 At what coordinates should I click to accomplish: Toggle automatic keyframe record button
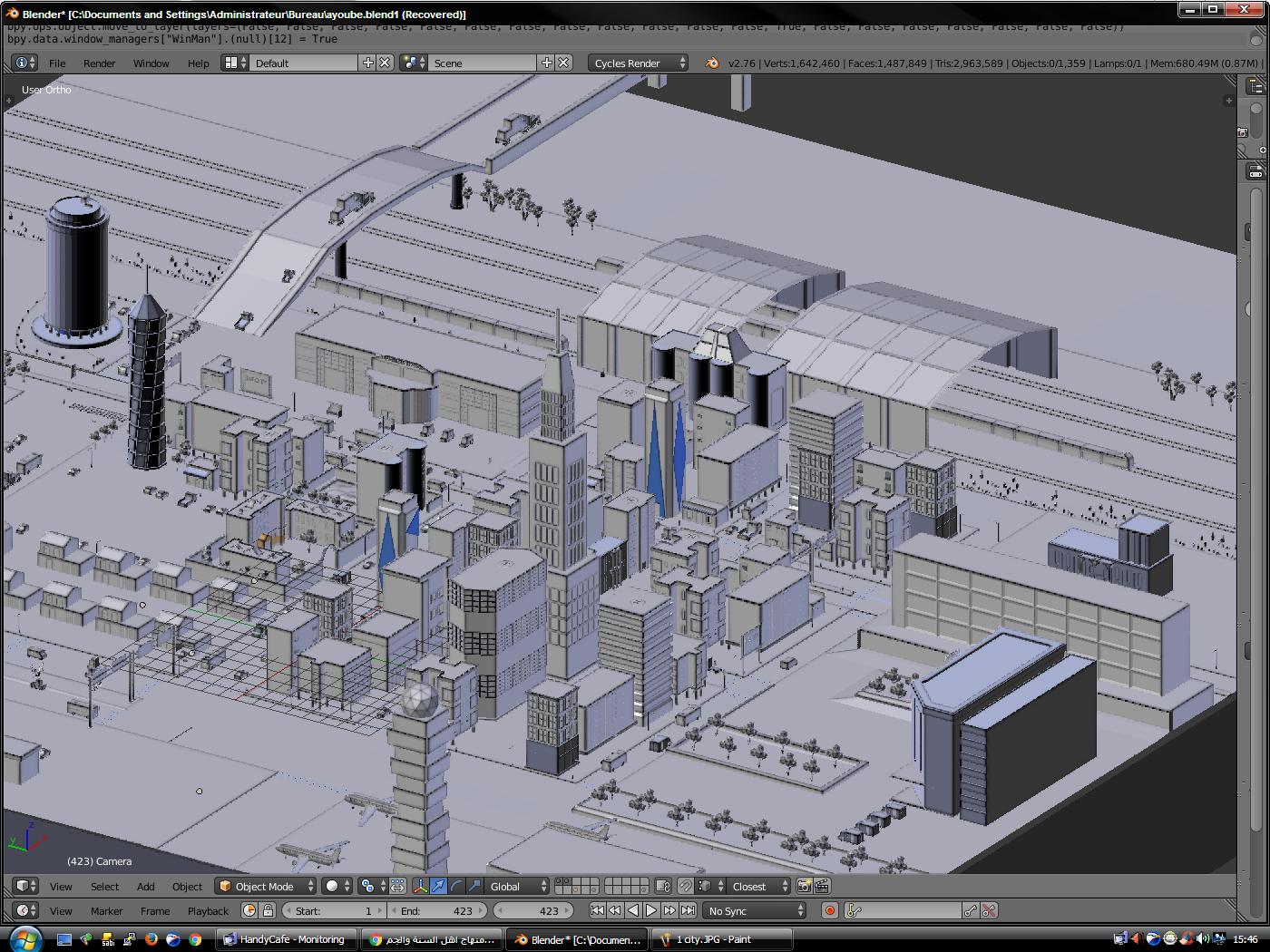pyautogui.click(x=829, y=910)
